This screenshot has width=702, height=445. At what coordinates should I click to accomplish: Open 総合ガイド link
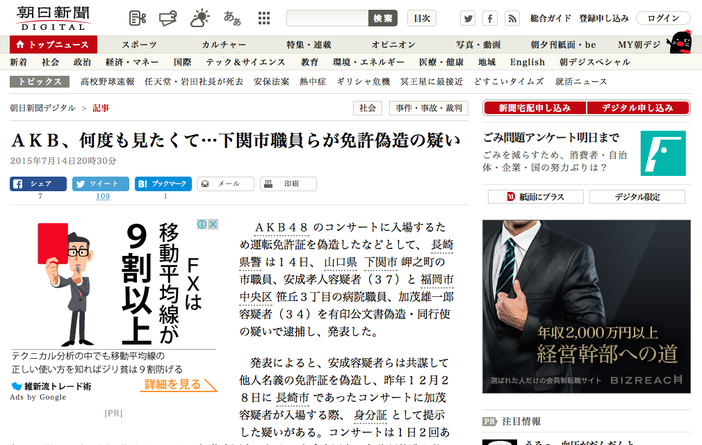click(551, 18)
